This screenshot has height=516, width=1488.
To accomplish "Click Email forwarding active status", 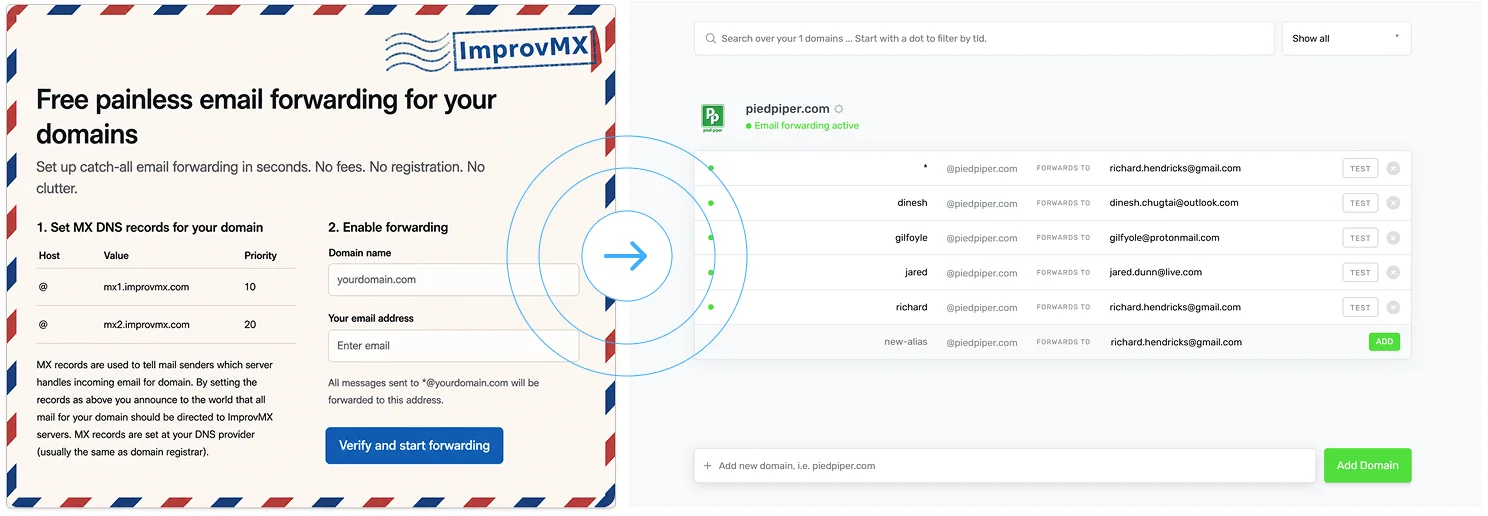I will click(x=802, y=126).
